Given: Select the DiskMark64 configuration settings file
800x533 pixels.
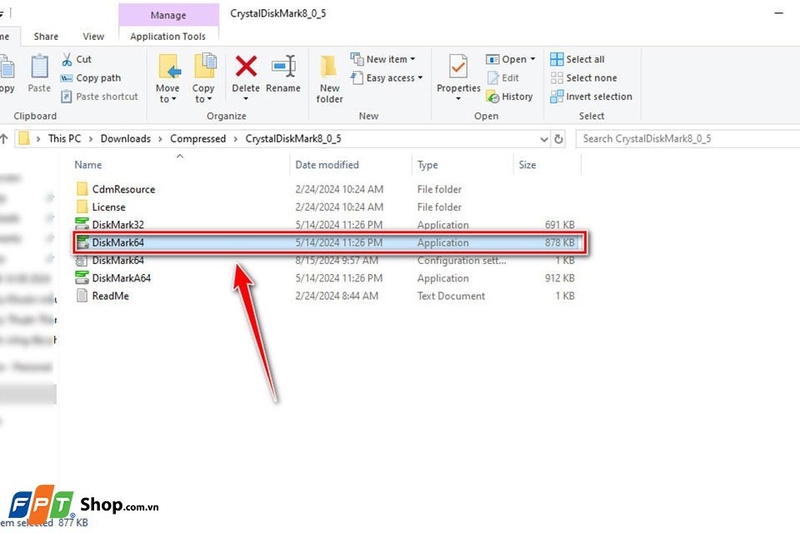Looking at the screenshot, I should (118, 260).
